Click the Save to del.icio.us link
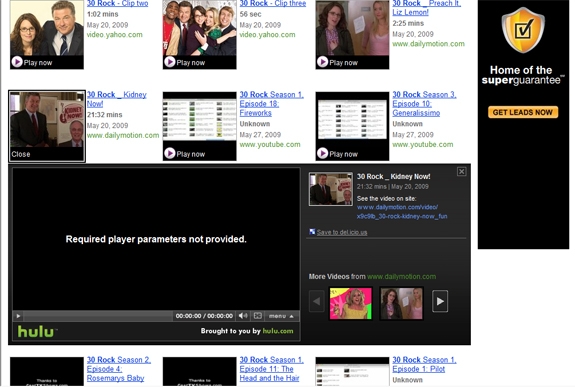Image resolution: width=575 pixels, height=387 pixels. (342, 232)
